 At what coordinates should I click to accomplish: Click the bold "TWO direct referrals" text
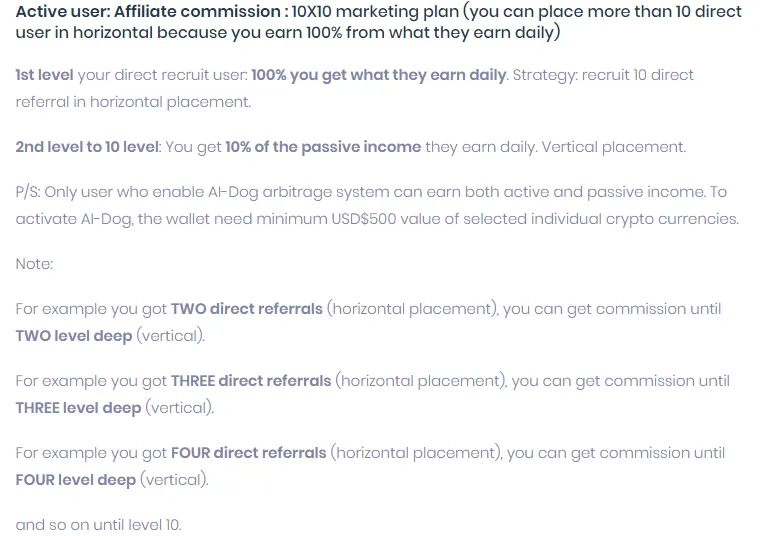point(247,309)
